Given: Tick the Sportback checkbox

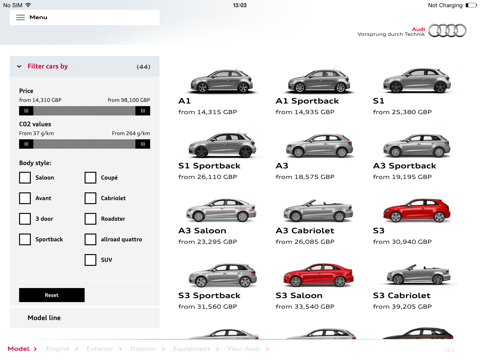Looking at the screenshot, I should [25, 239].
